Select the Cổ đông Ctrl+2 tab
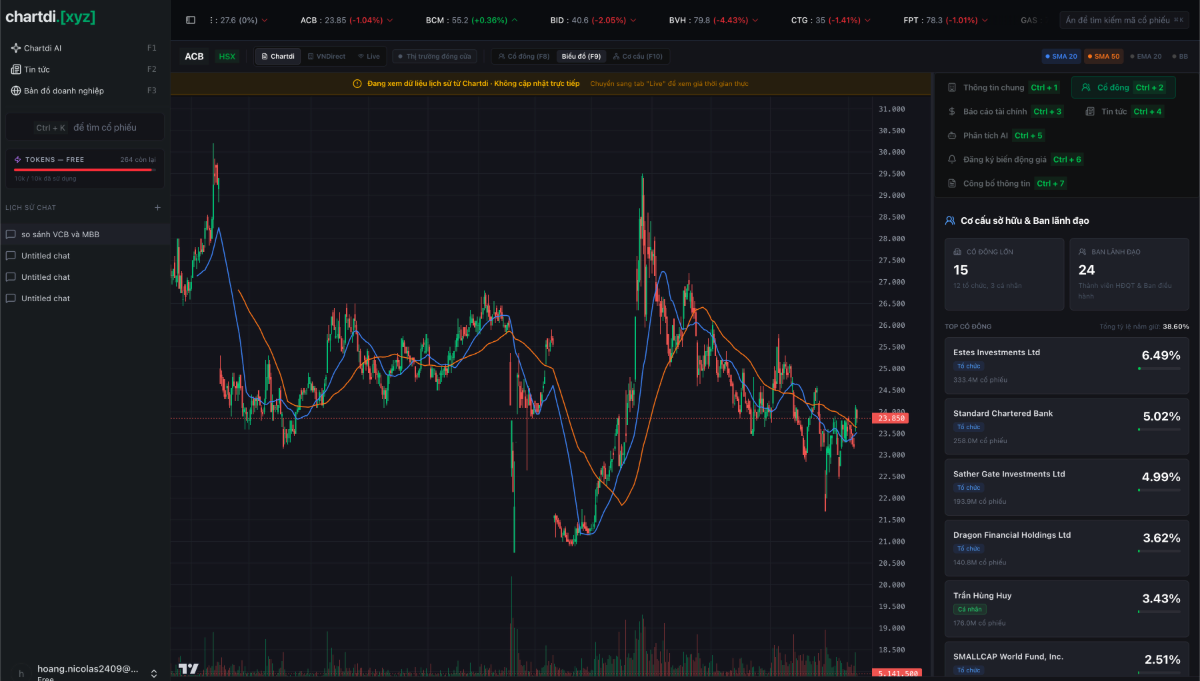Image resolution: width=1200 pixels, height=681 pixels. coord(1123,88)
